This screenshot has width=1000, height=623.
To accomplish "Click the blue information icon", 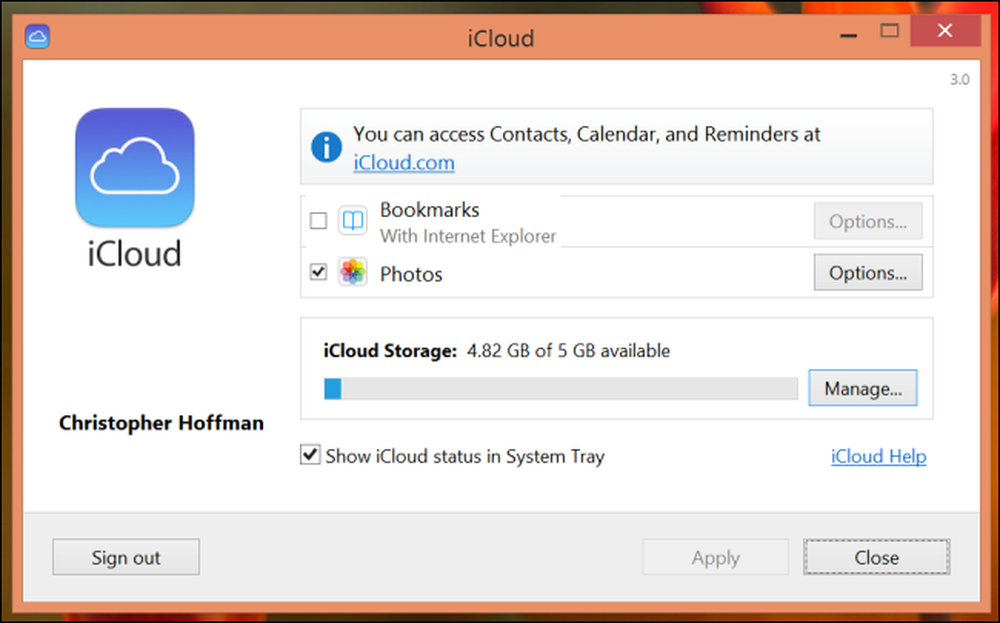I will pos(327,147).
